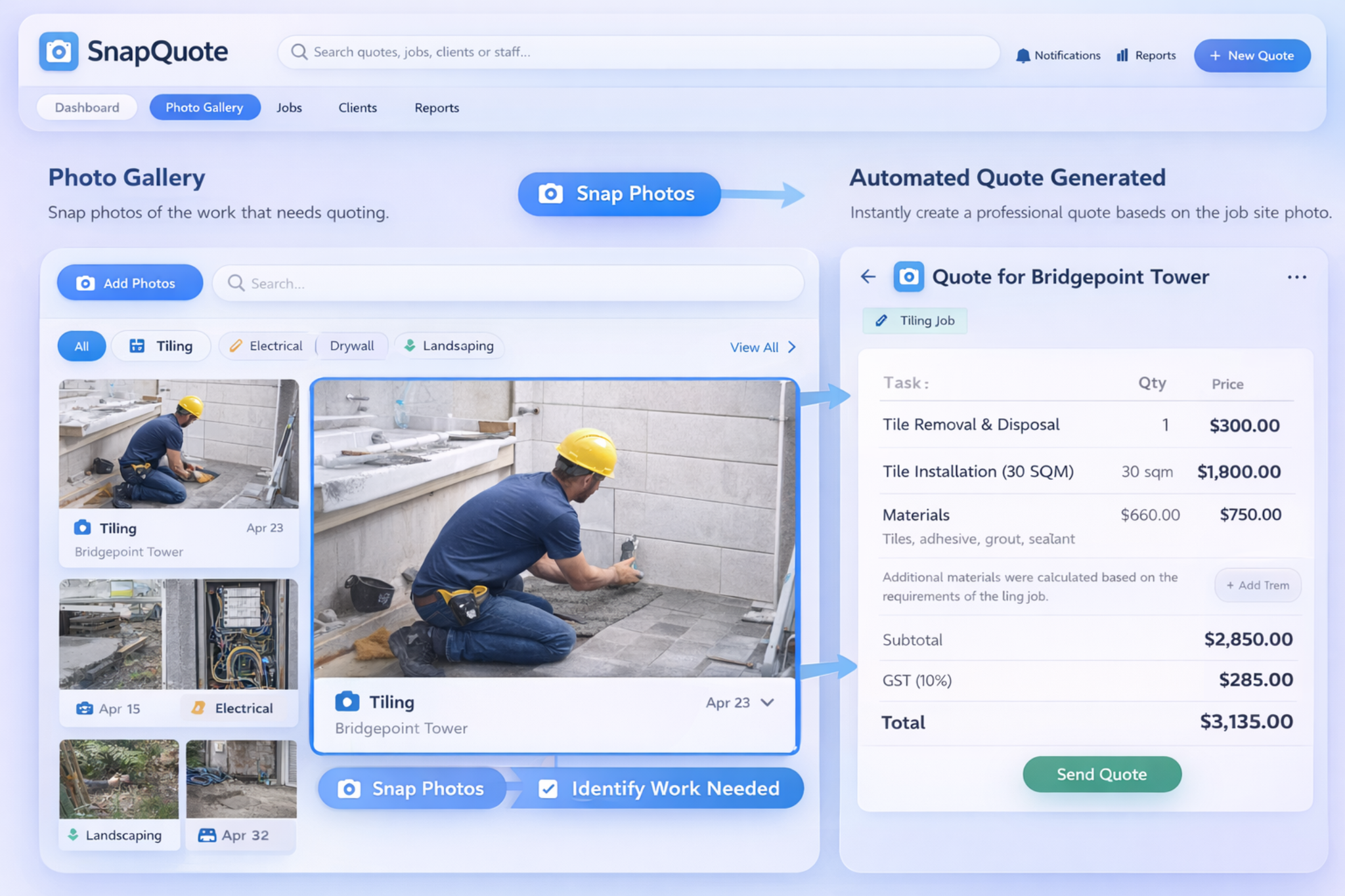Select the All filter chip
1345x896 pixels.
tap(81, 347)
